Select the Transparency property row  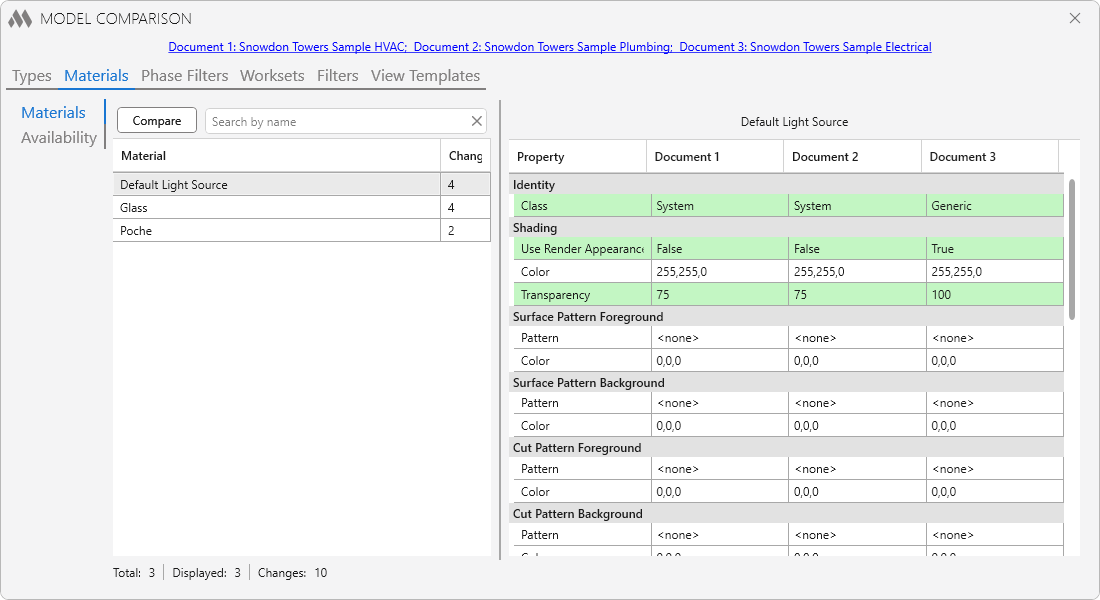(786, 295)
